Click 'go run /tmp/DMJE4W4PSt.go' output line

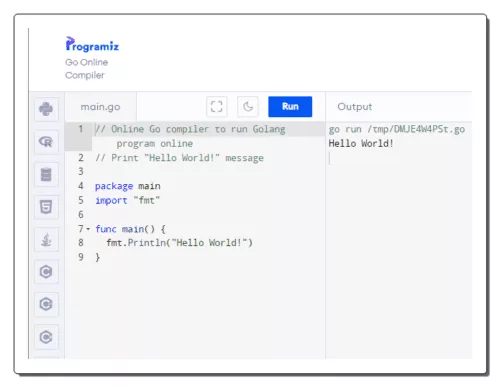coord(397,129)
